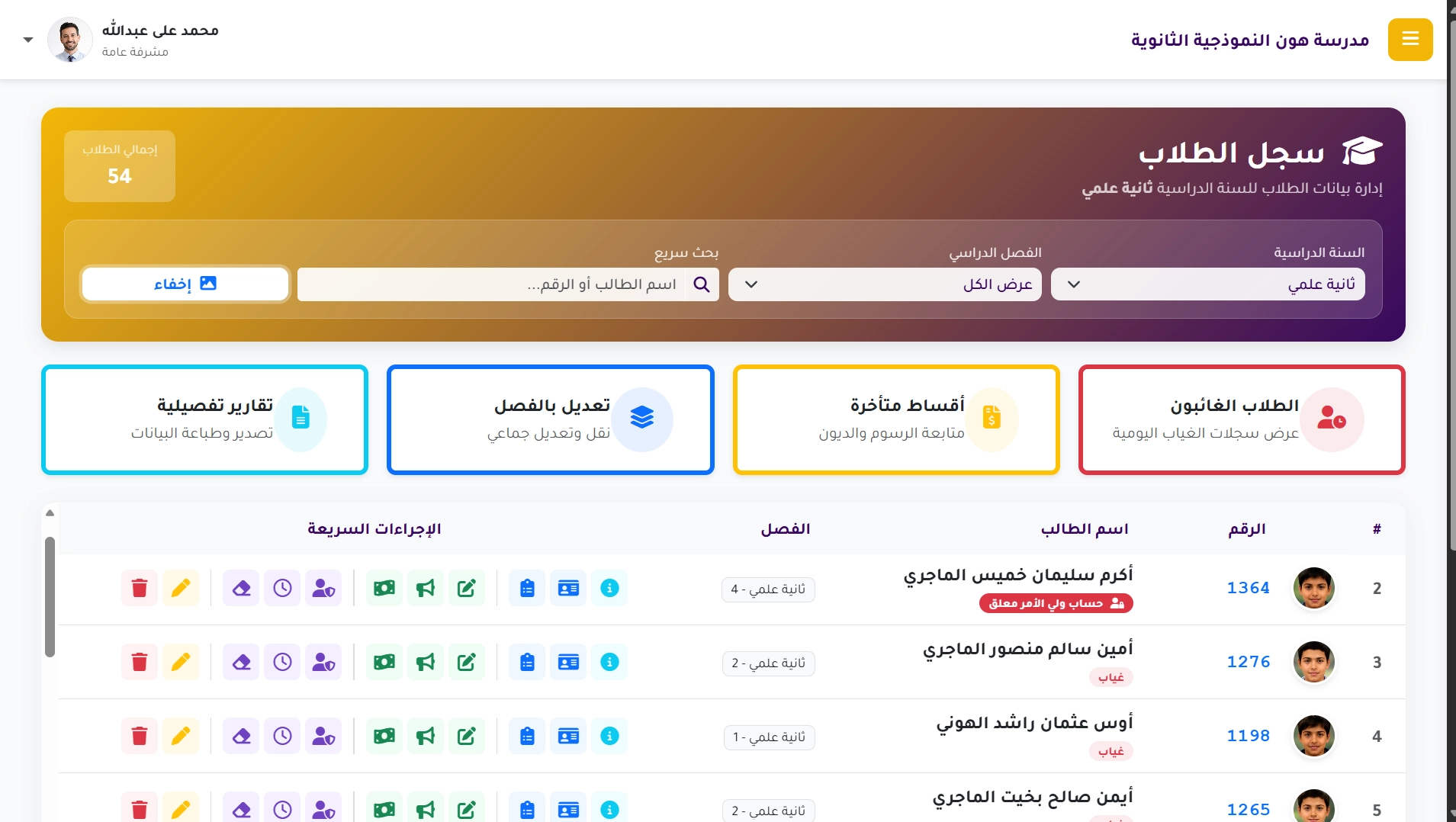Open the blue clipboard notes icon
Screen dimensions: 1456x822
[x=527, y=588]
